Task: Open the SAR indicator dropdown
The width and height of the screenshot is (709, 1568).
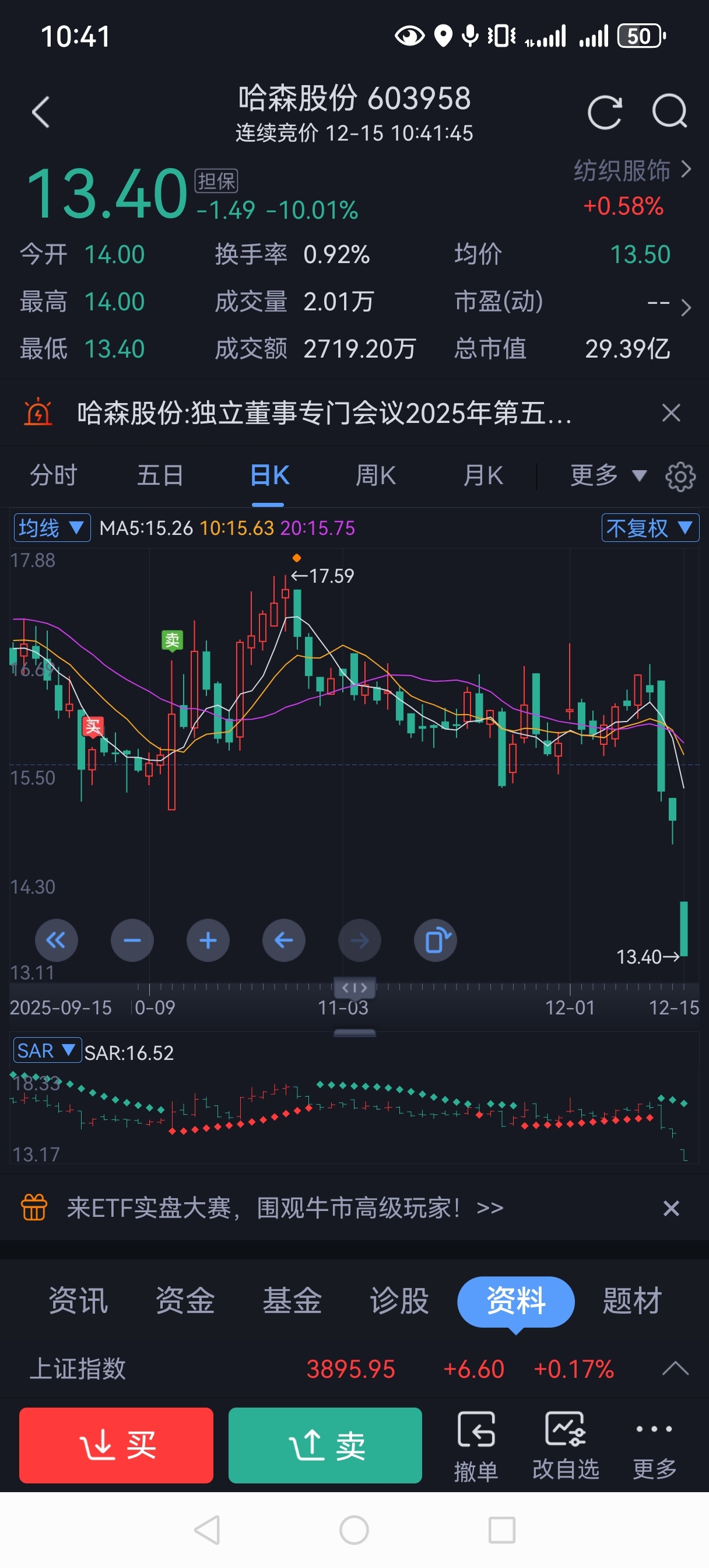Action: (47, 1051)
